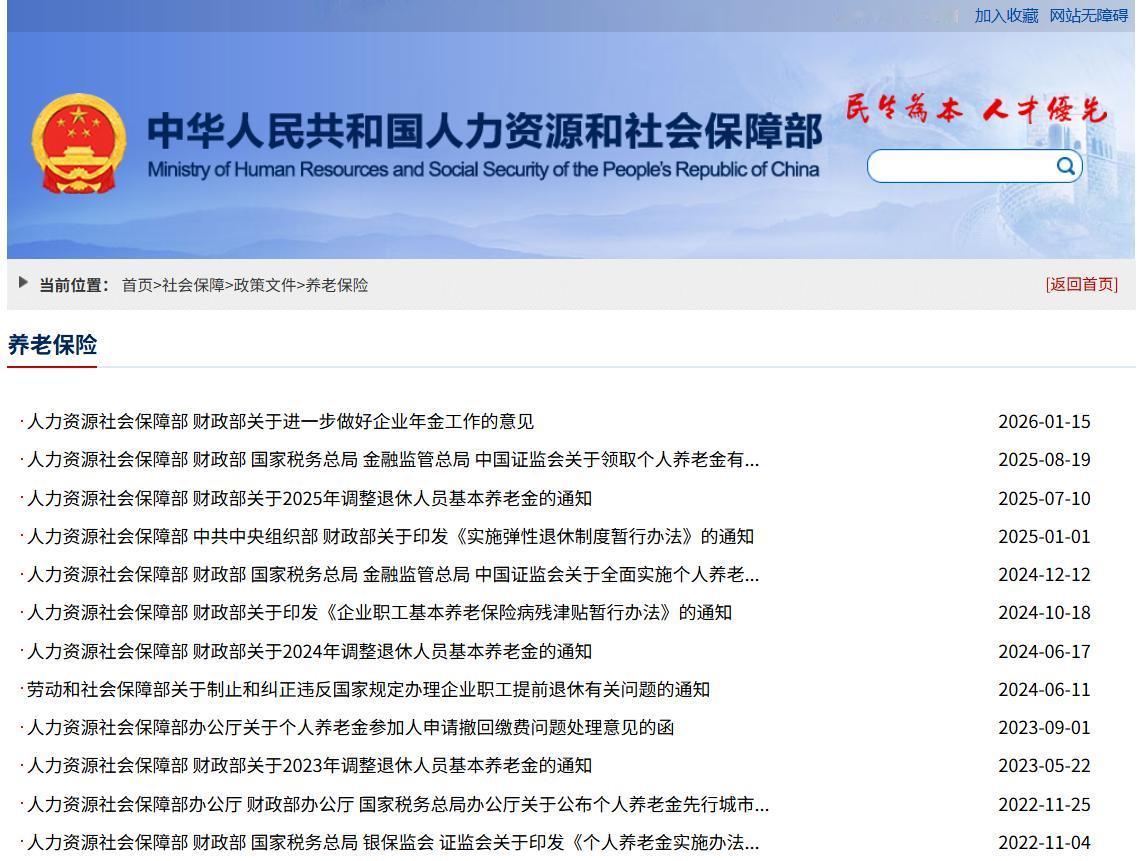
Task: Click date 2024-06-17
Action: 1045,652
